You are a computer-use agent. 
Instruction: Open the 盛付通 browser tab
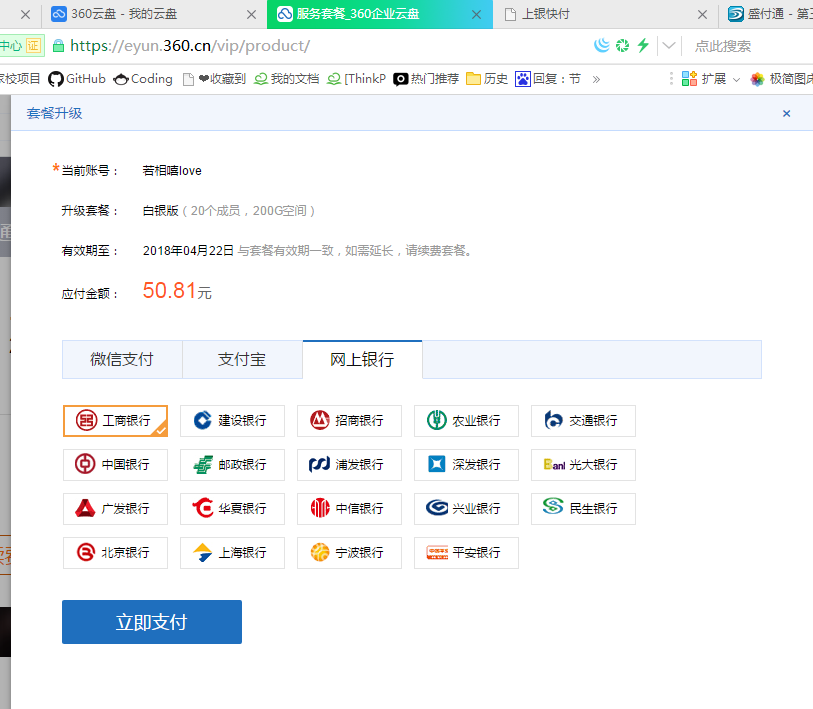(x=767, y=14)
